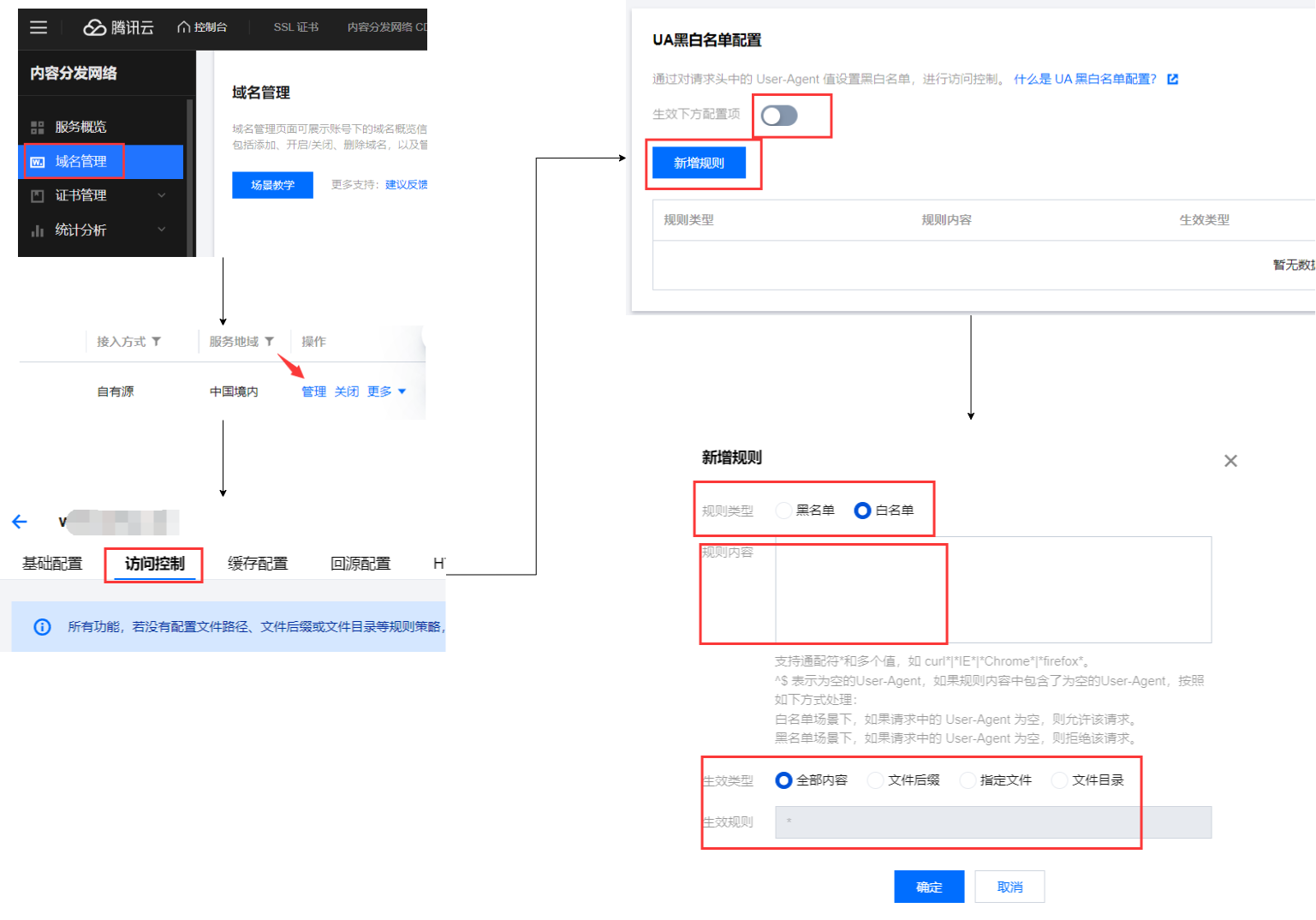Click the info icon in blue notice
The width and height of the screenshot is (1316, 920).
click(42, 627)
